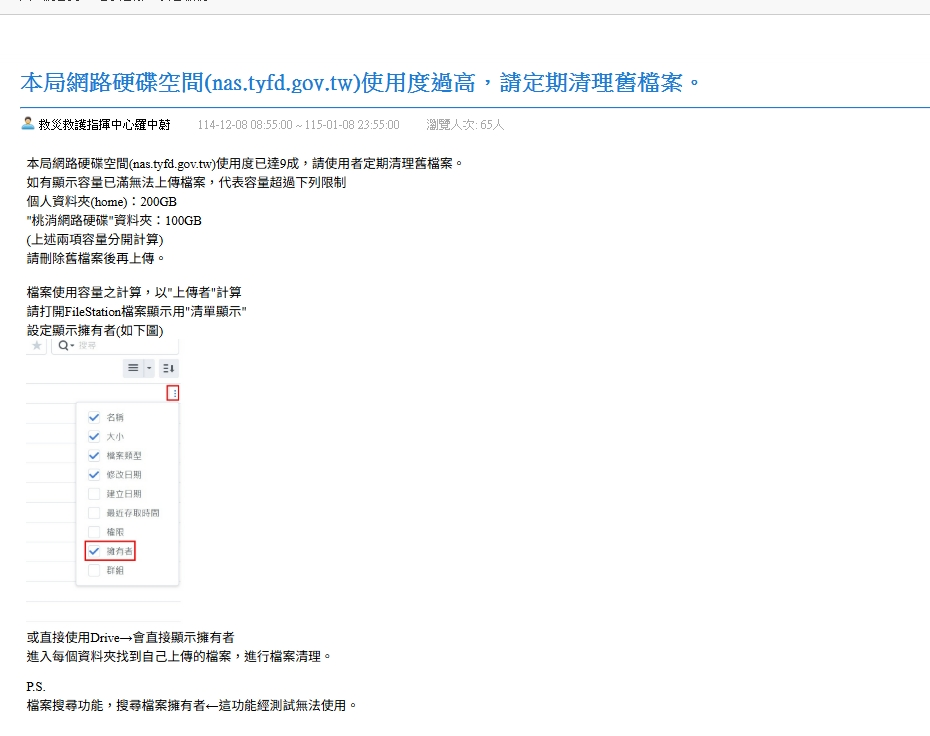Expand the view mode dropdown arrow
This screenshot has height=736, width=930.
tap(149, 368)
